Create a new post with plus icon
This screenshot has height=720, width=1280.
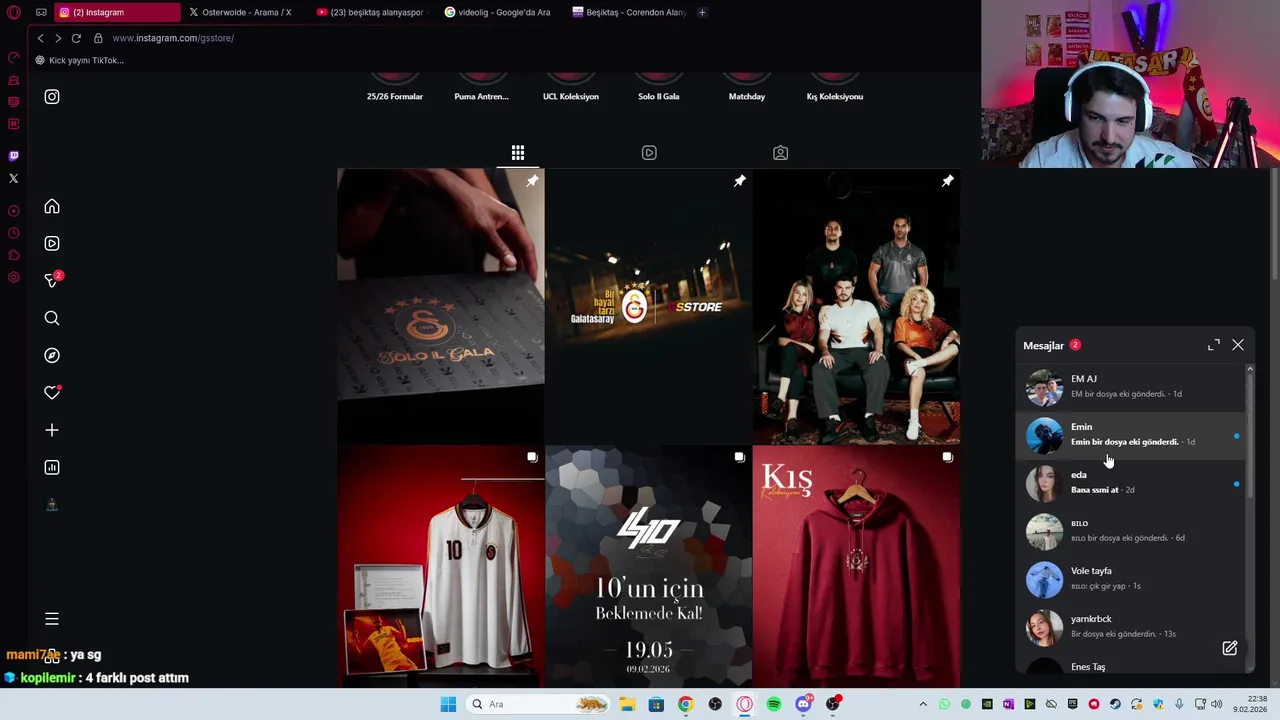click(52, 430)
